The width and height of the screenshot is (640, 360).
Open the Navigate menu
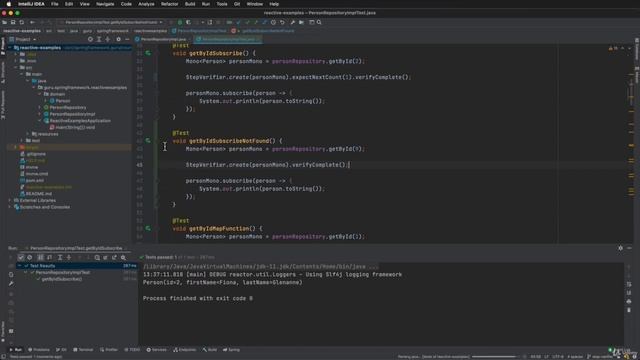pos(105,4)
